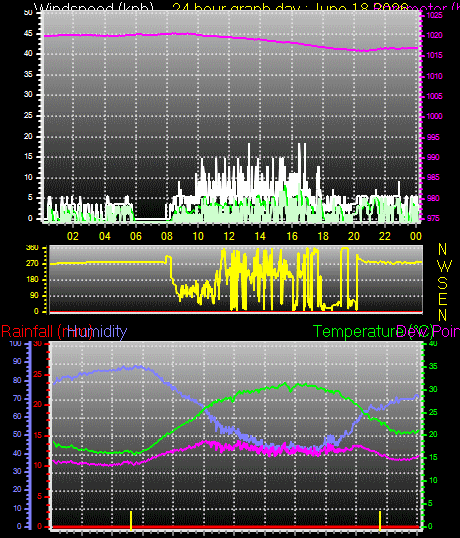This screenshot has width=460, height=538.
Task: Click the 08 hour label on time axis
Action: tap(167, 236)
